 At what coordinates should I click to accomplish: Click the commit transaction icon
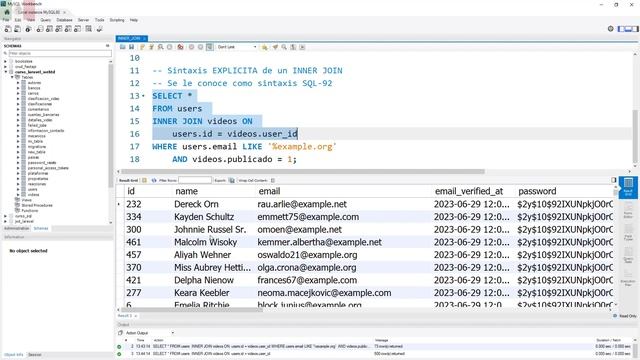pos(191,47)
